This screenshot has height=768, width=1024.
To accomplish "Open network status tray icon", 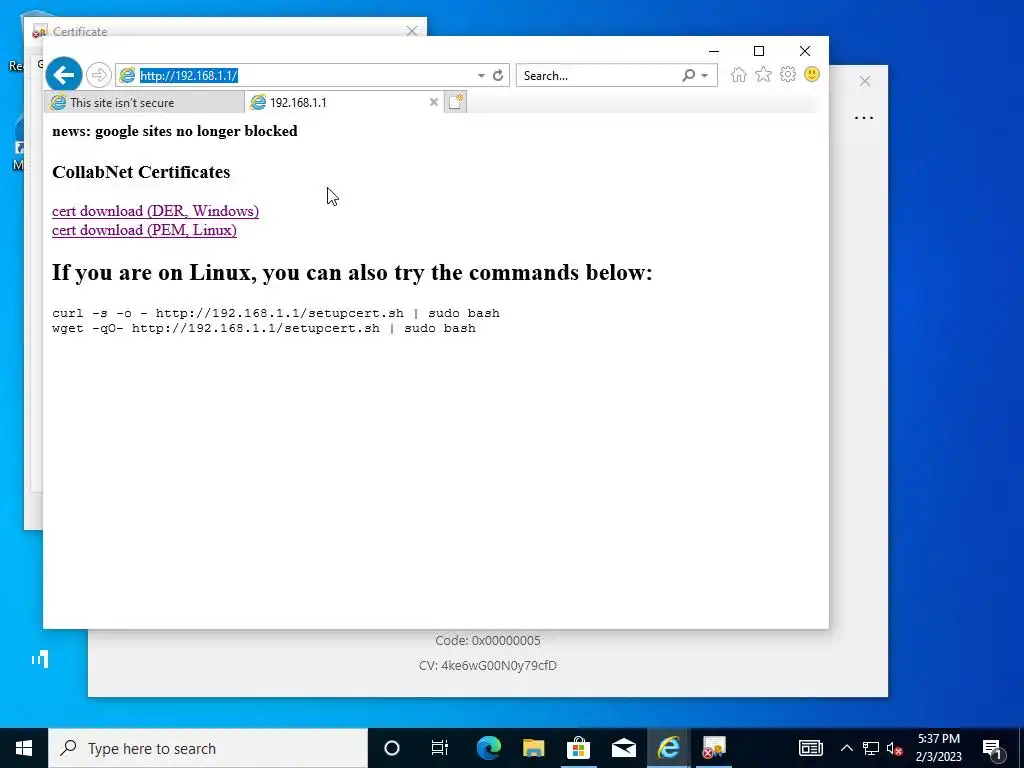I will (871, 748).
